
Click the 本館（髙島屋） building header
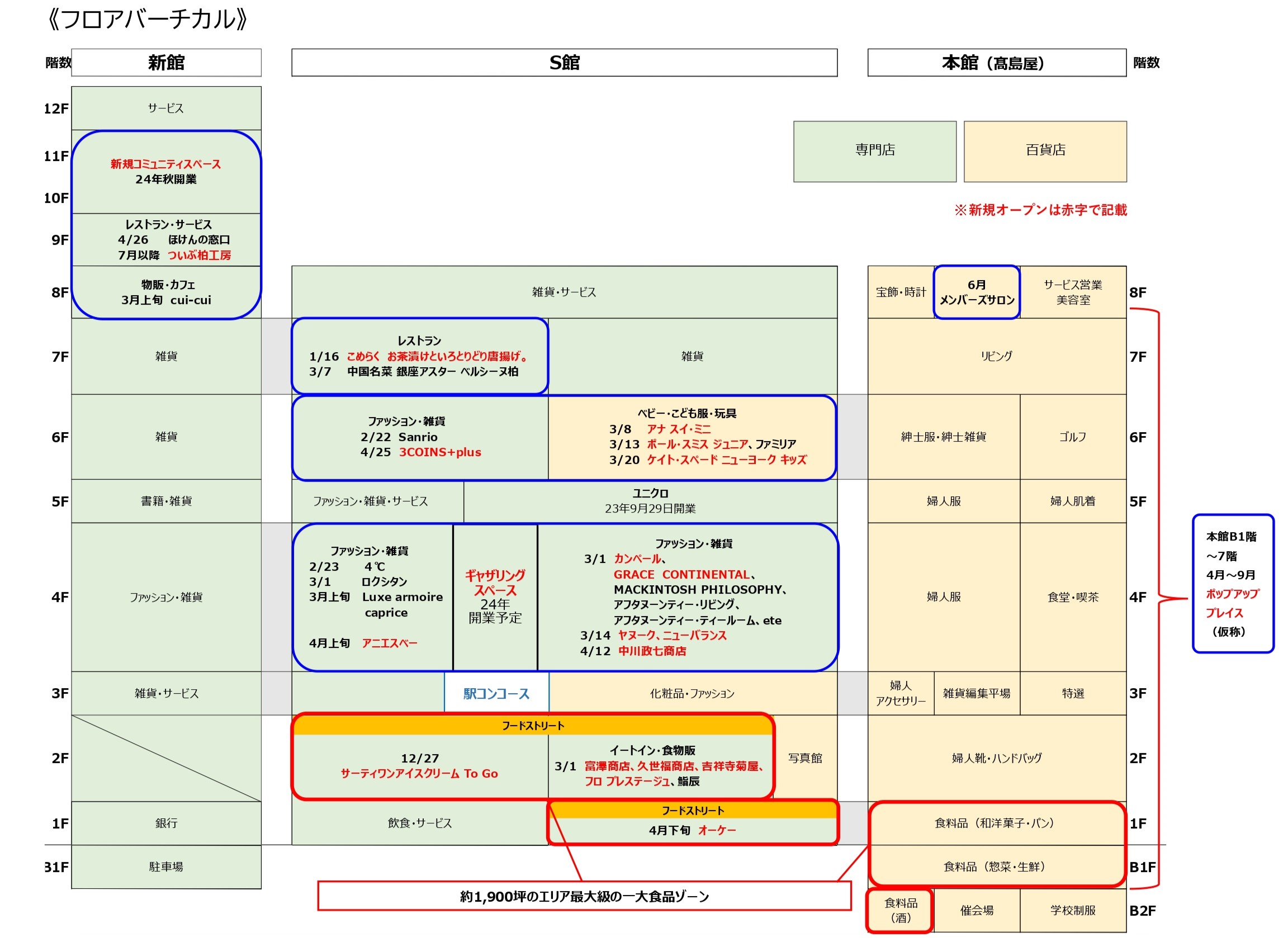pos(998,63)
